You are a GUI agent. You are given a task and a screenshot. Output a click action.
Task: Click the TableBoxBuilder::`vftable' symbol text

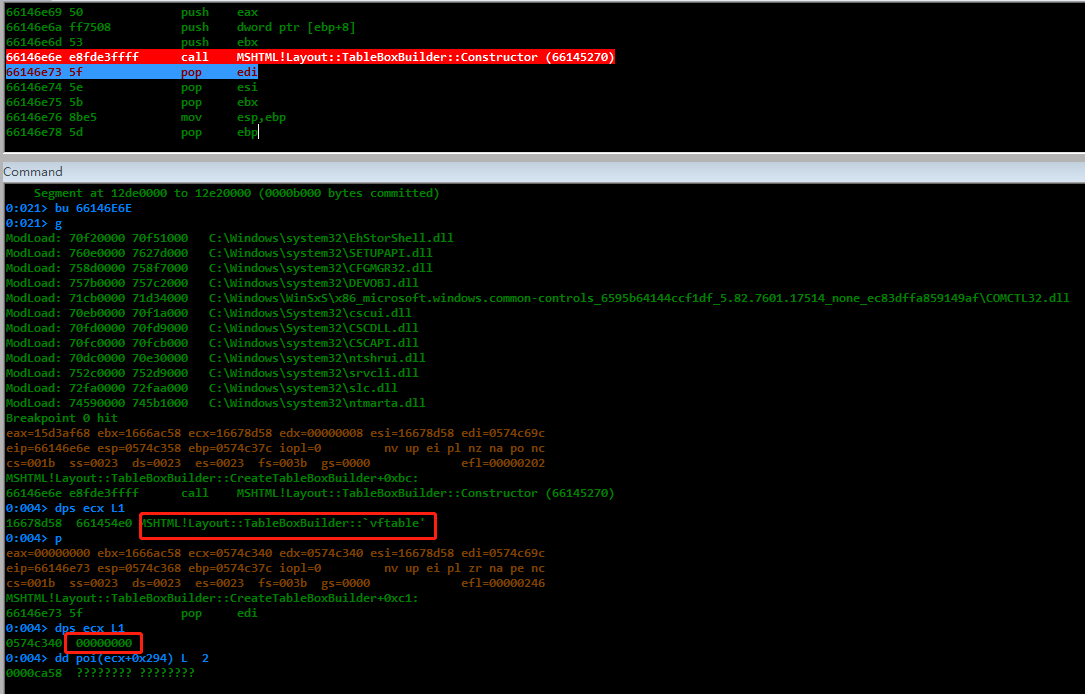click(282, 523)
